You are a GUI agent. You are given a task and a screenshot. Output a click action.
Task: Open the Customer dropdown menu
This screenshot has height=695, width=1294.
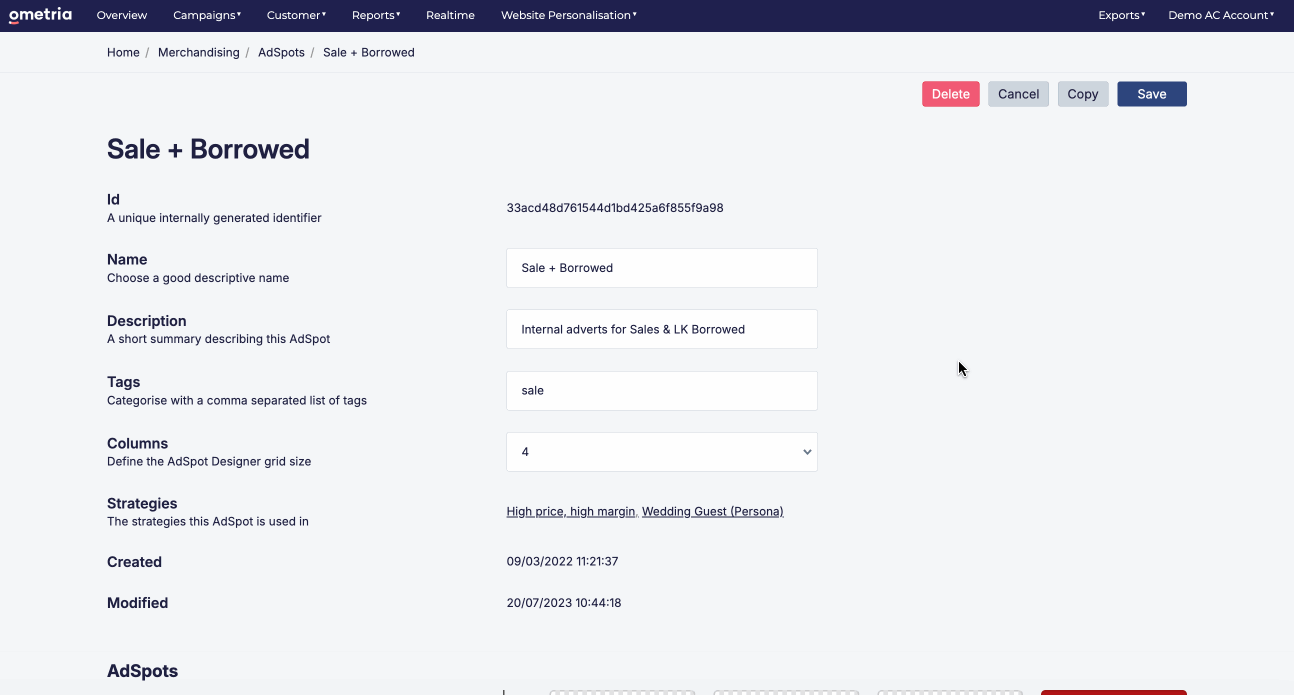[x=295, y=14]
